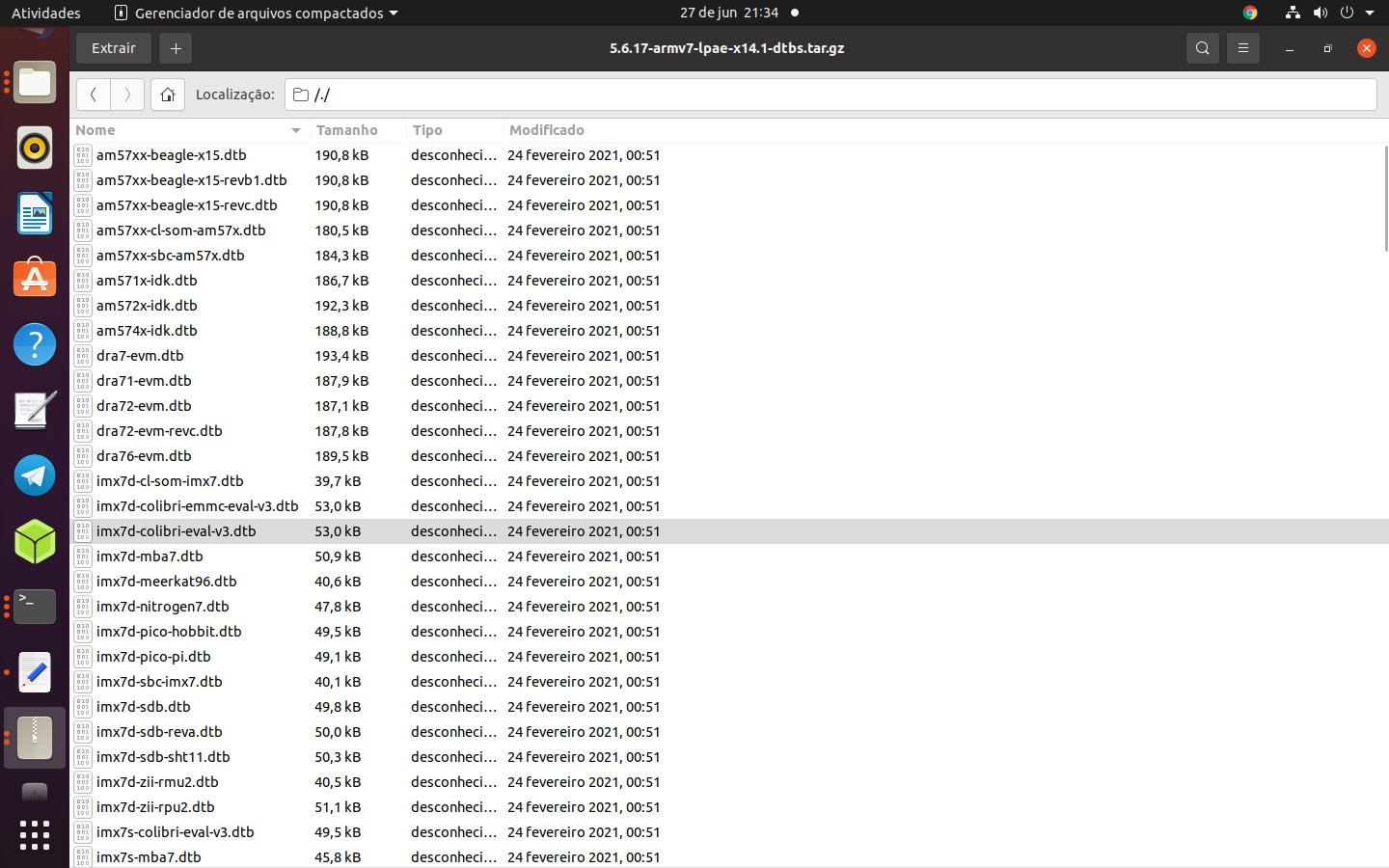Open the Gerenciador de arquivos compactados app menu
Image resolution: width=1389 pixels, height=868 pixels.
[257, 13]
